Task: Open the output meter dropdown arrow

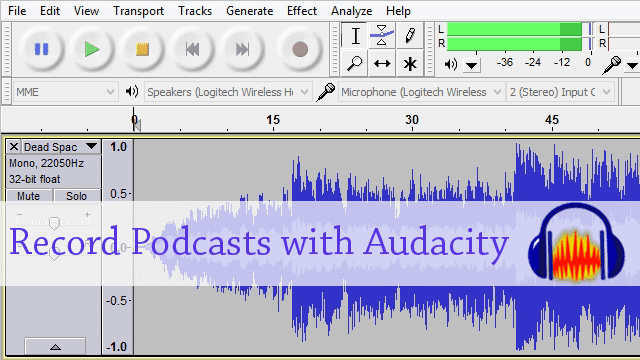Action: [472, 65]
